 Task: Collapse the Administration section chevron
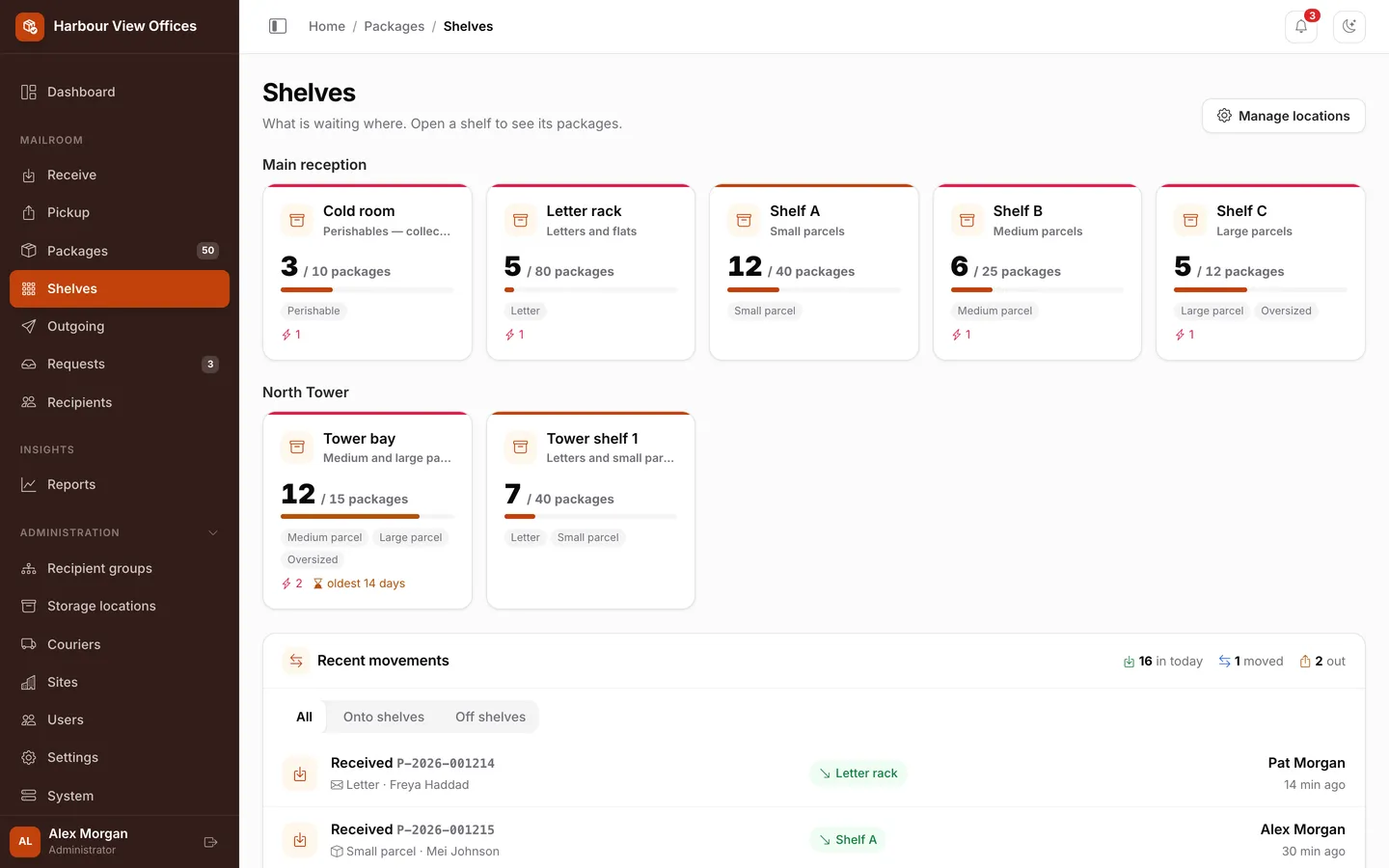click(213, 532)
